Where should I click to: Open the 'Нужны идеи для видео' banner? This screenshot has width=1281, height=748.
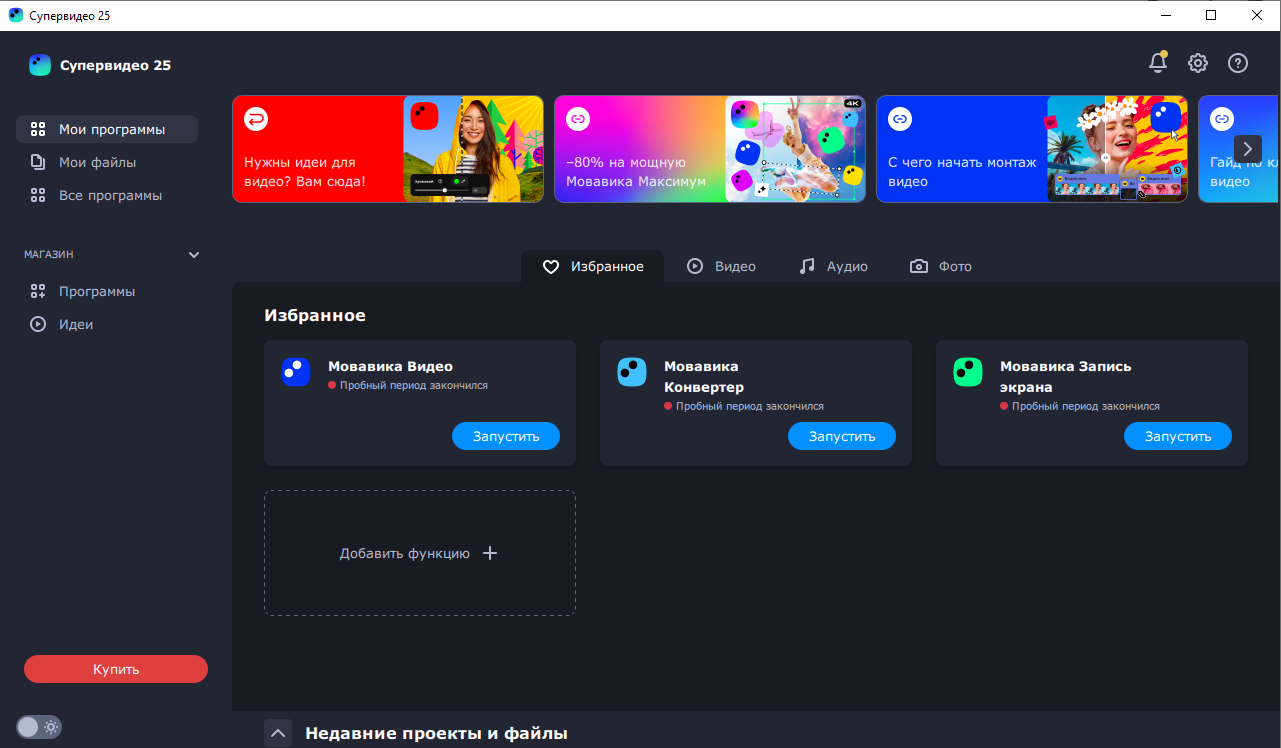pos(388,149)
